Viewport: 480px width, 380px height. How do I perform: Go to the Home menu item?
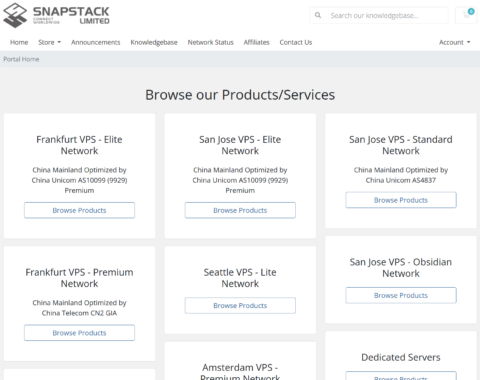[19, 42]
